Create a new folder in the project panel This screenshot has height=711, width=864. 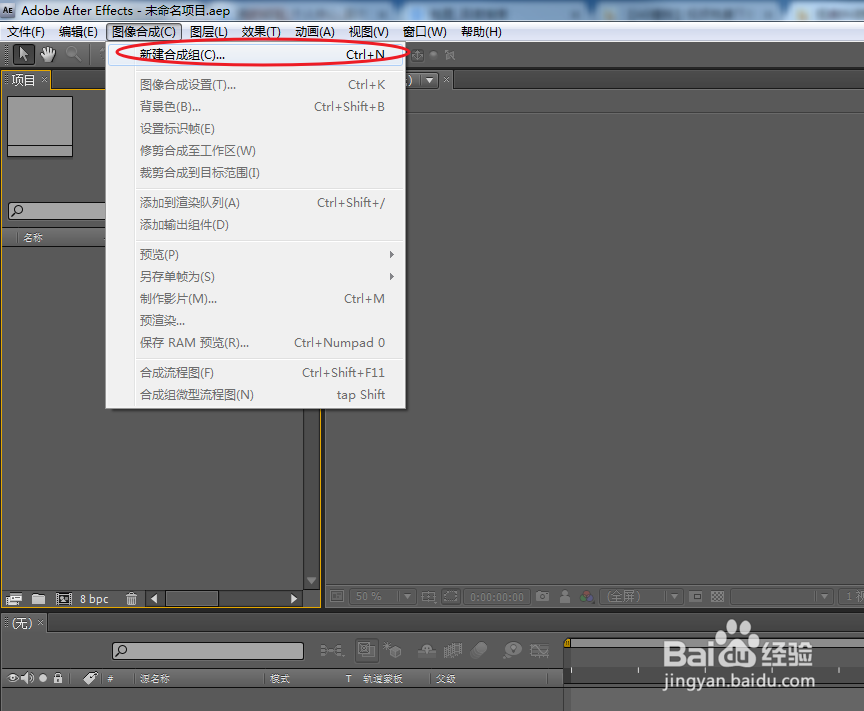39,599
